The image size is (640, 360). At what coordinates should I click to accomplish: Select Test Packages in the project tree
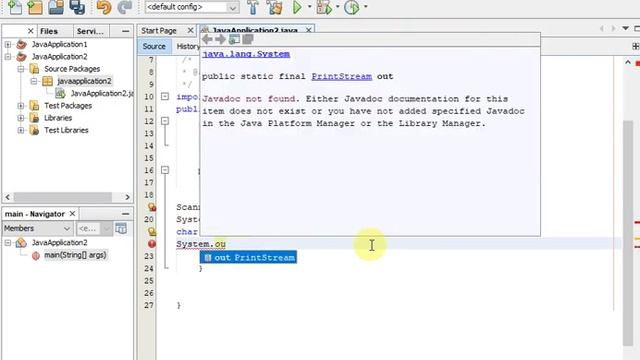click(68, 106)
